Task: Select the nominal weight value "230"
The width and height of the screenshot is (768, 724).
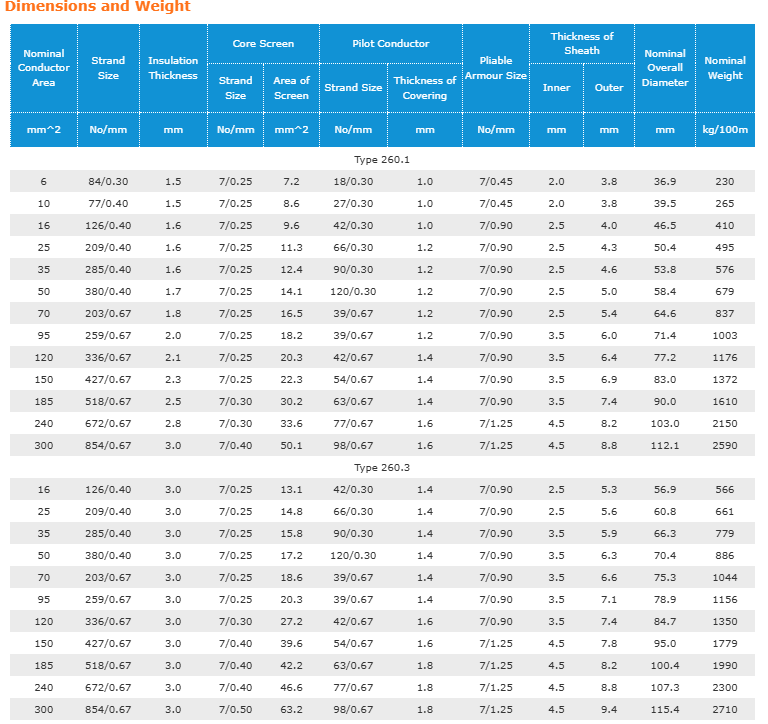Action: 725,182
